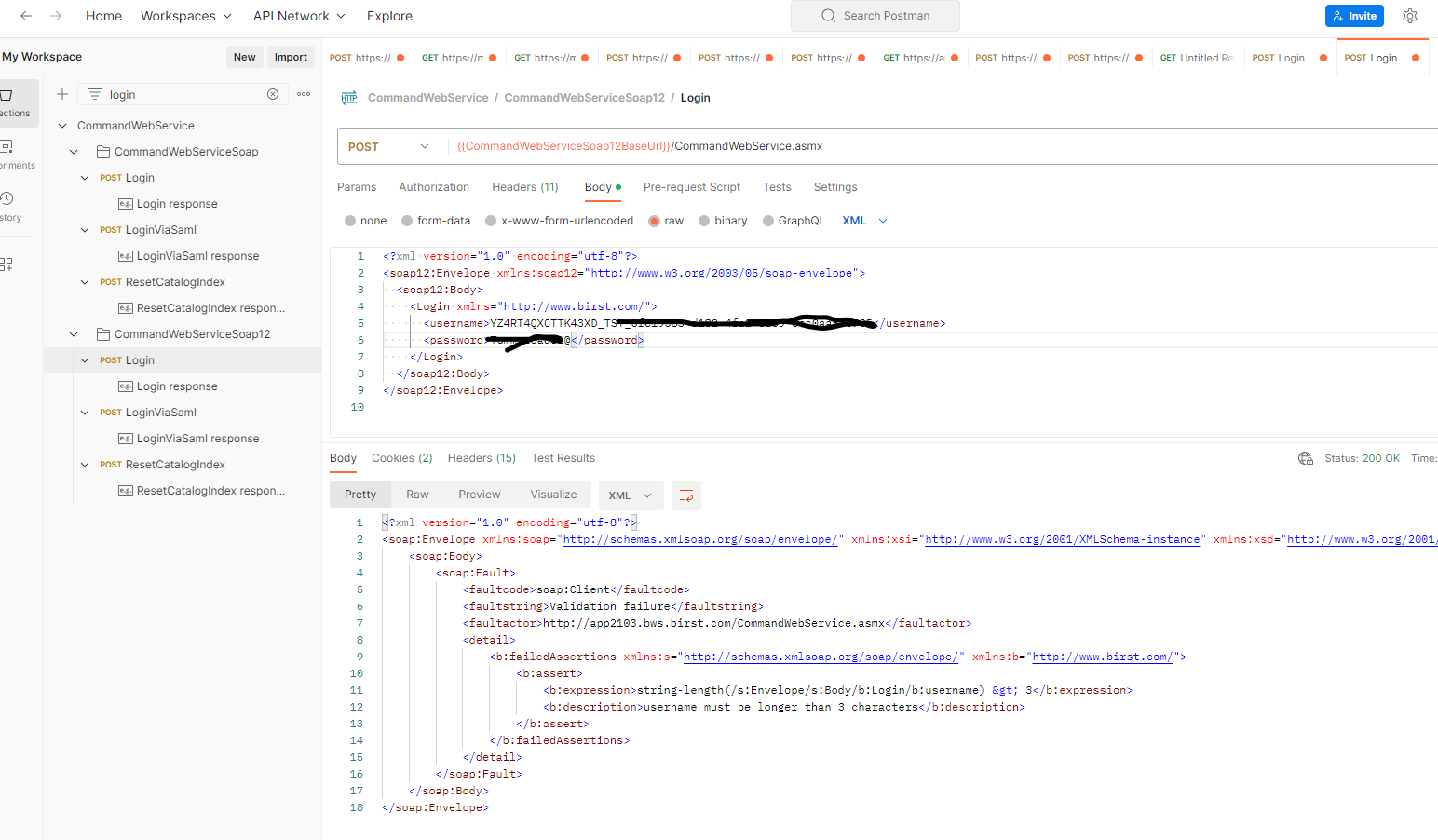Open Explore in top navigation
This screenshot has width=1438, height=840.
(389, 16)
